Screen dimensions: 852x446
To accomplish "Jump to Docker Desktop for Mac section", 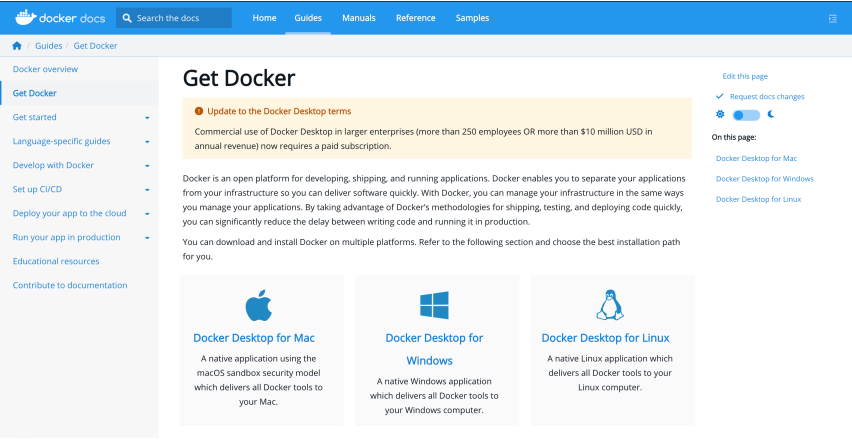I will (x=756, y=158).
